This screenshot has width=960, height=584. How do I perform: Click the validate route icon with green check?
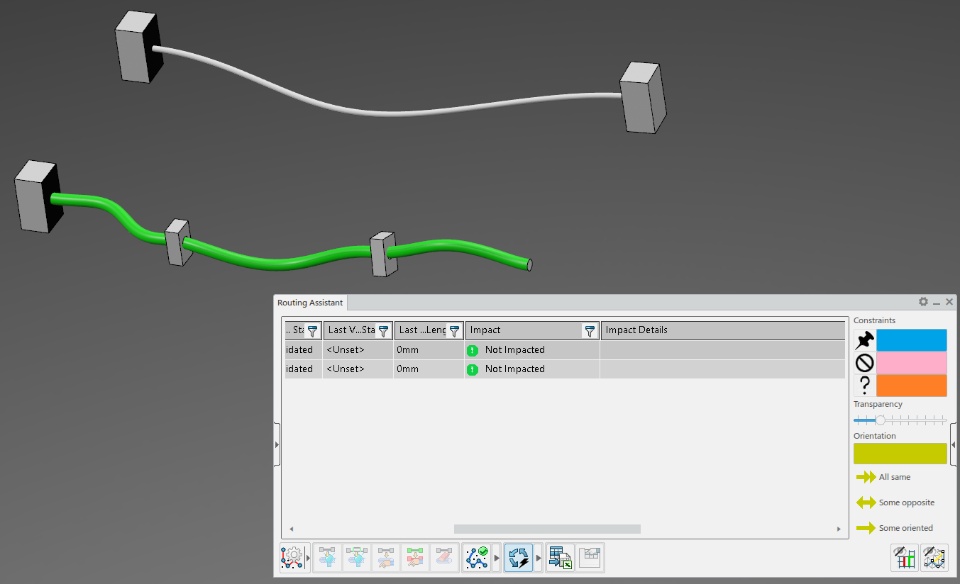477,558
